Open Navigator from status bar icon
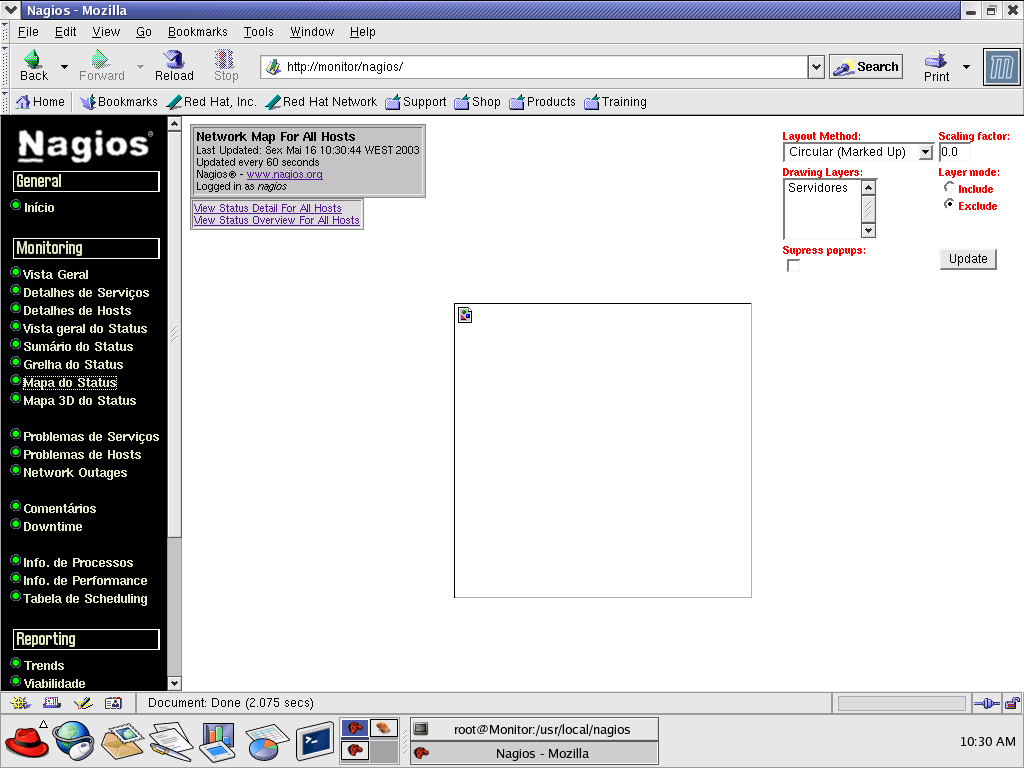Screen dimensions: 1024x768 tap(20, 703)
